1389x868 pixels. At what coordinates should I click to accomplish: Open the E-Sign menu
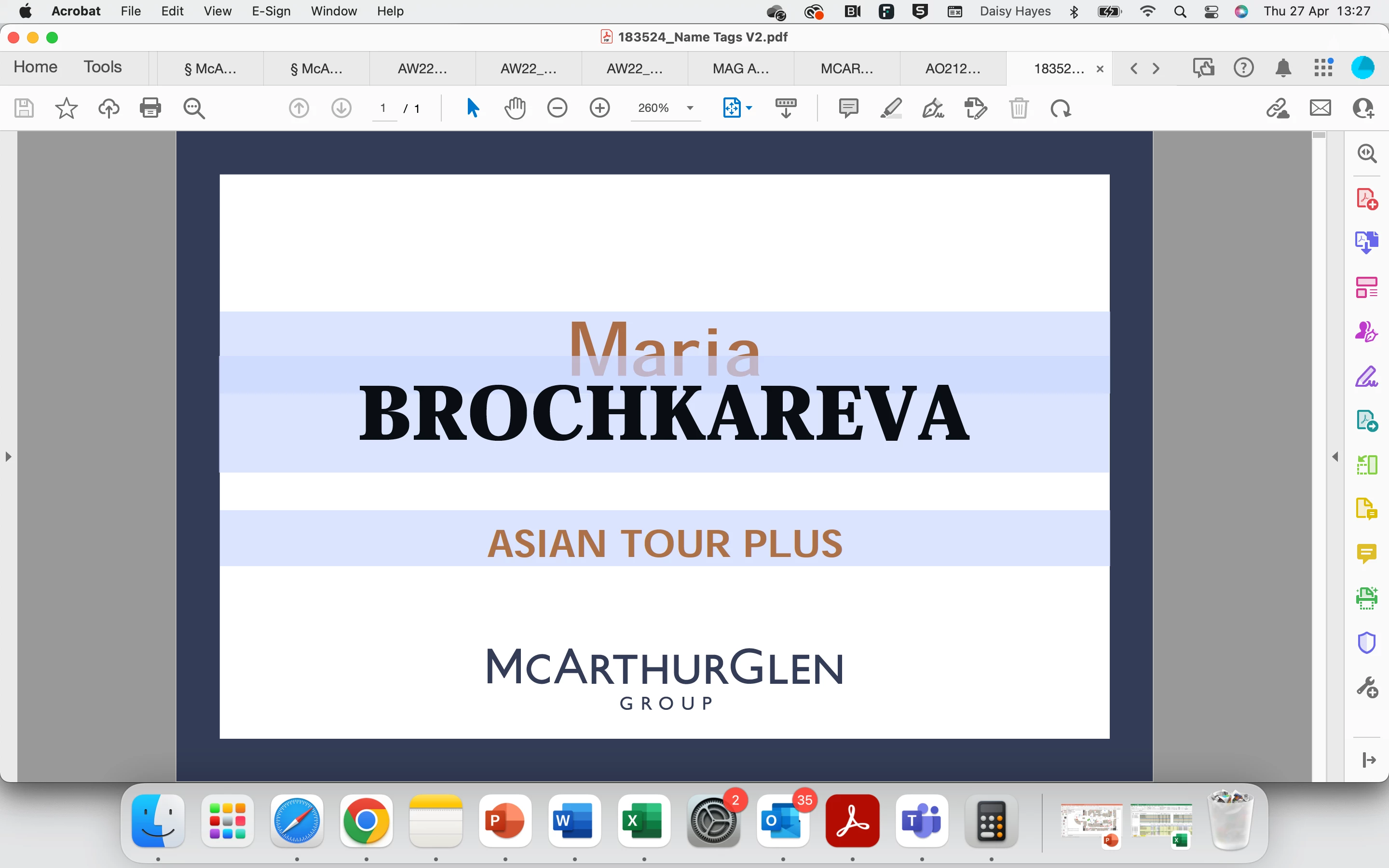[271, 12]
